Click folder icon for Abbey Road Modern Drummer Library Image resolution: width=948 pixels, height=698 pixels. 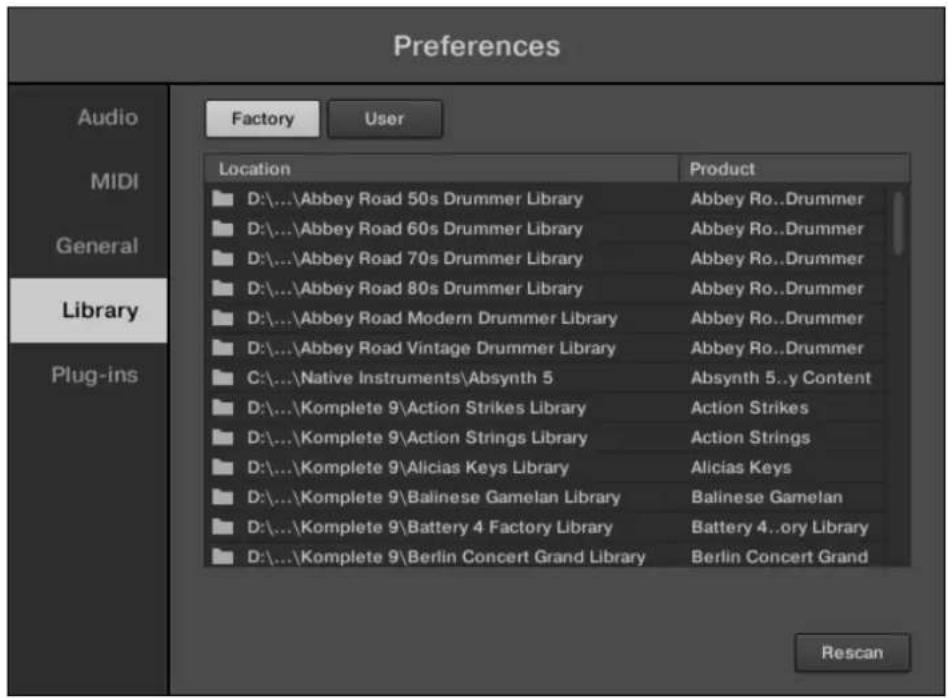[222, 318]
